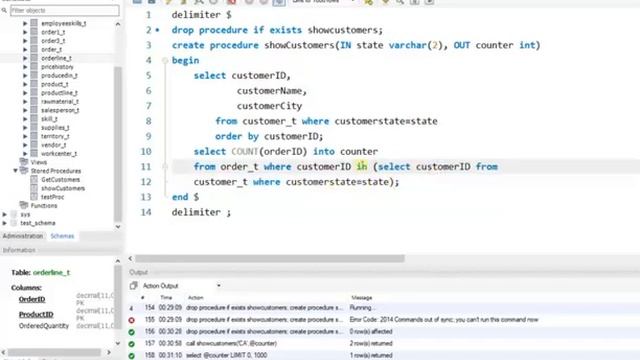Screen dimensions: 640x360
Task: Click the Action column header in output
Action: pyautogui.click(x=196, y=298)
